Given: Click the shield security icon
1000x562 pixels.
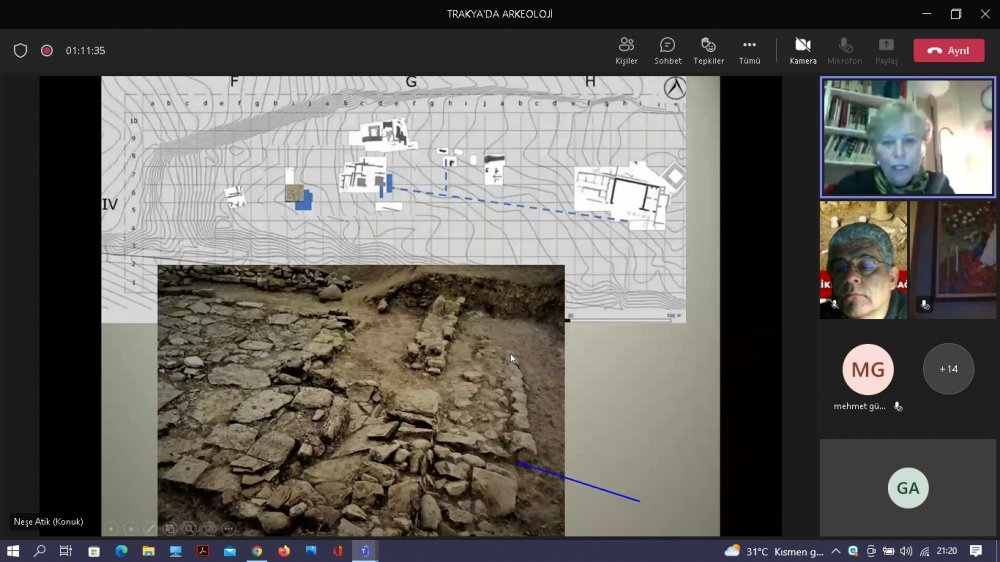Looking at the screenshot, I should tap(20, 51).
